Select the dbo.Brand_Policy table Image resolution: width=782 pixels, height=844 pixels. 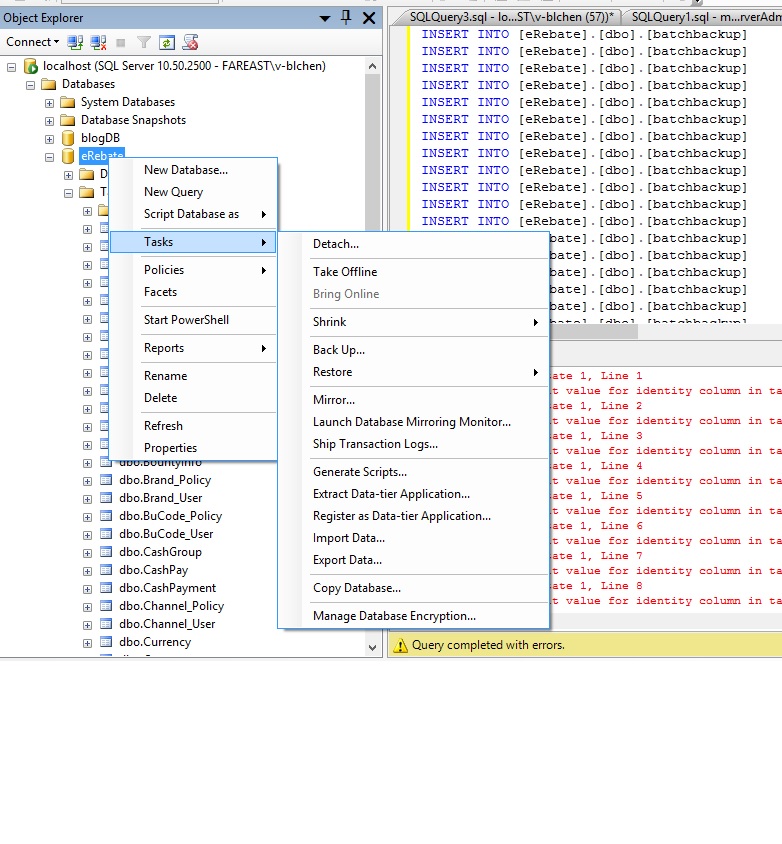pyautogui.click(x=164, y=480)
